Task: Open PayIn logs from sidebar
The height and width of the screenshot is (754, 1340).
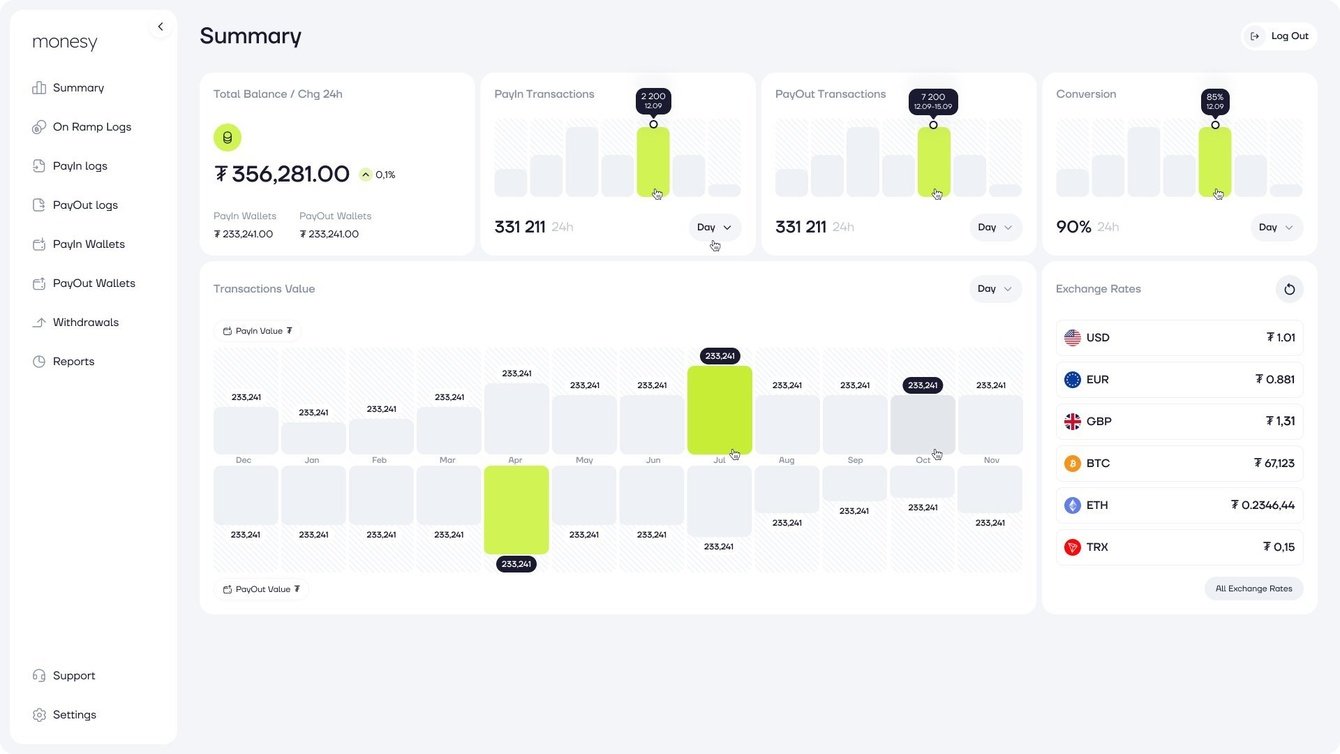Action: (x=80, y=166)
